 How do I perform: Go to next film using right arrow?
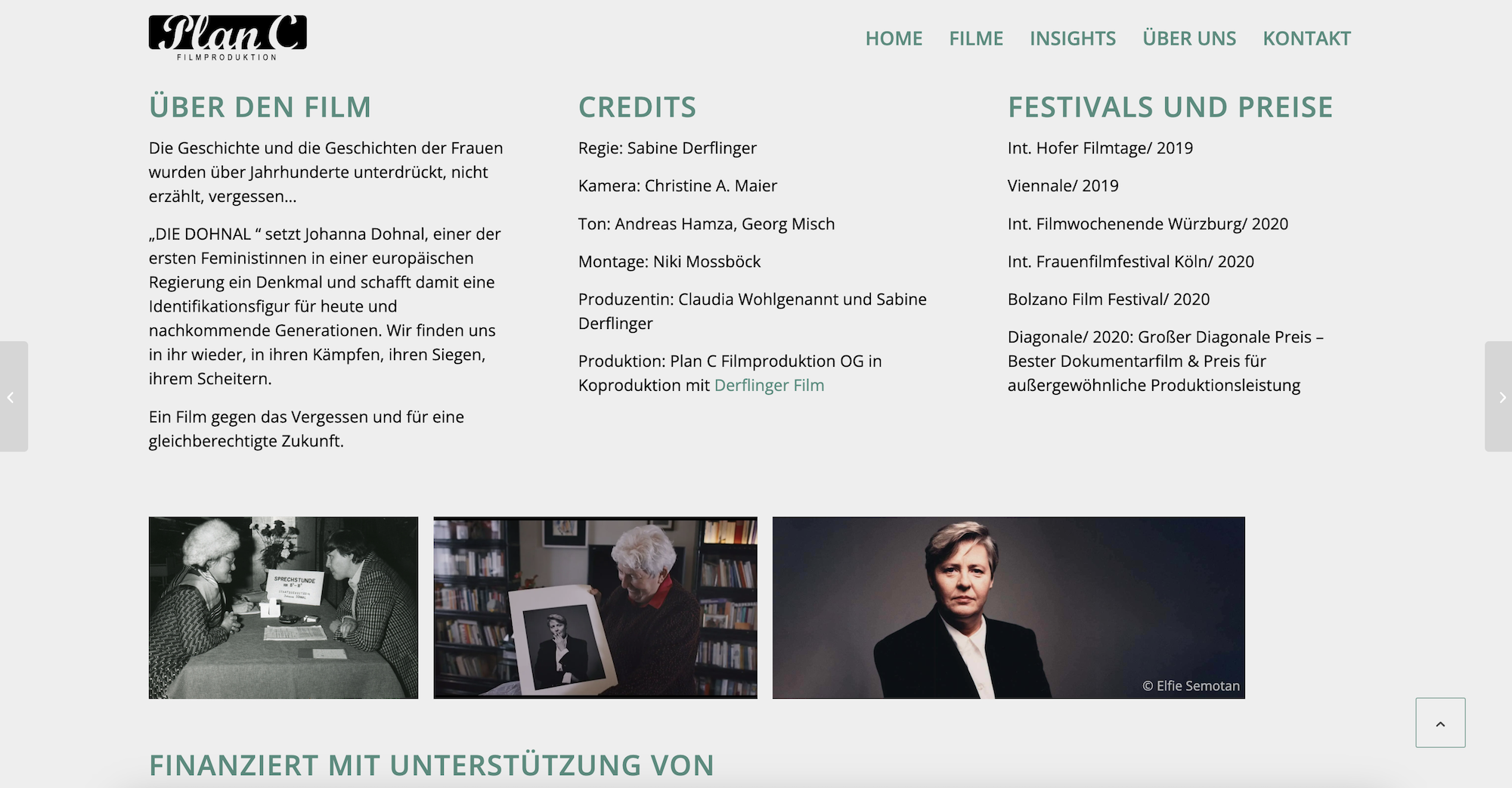click(x=1498, y=396)
